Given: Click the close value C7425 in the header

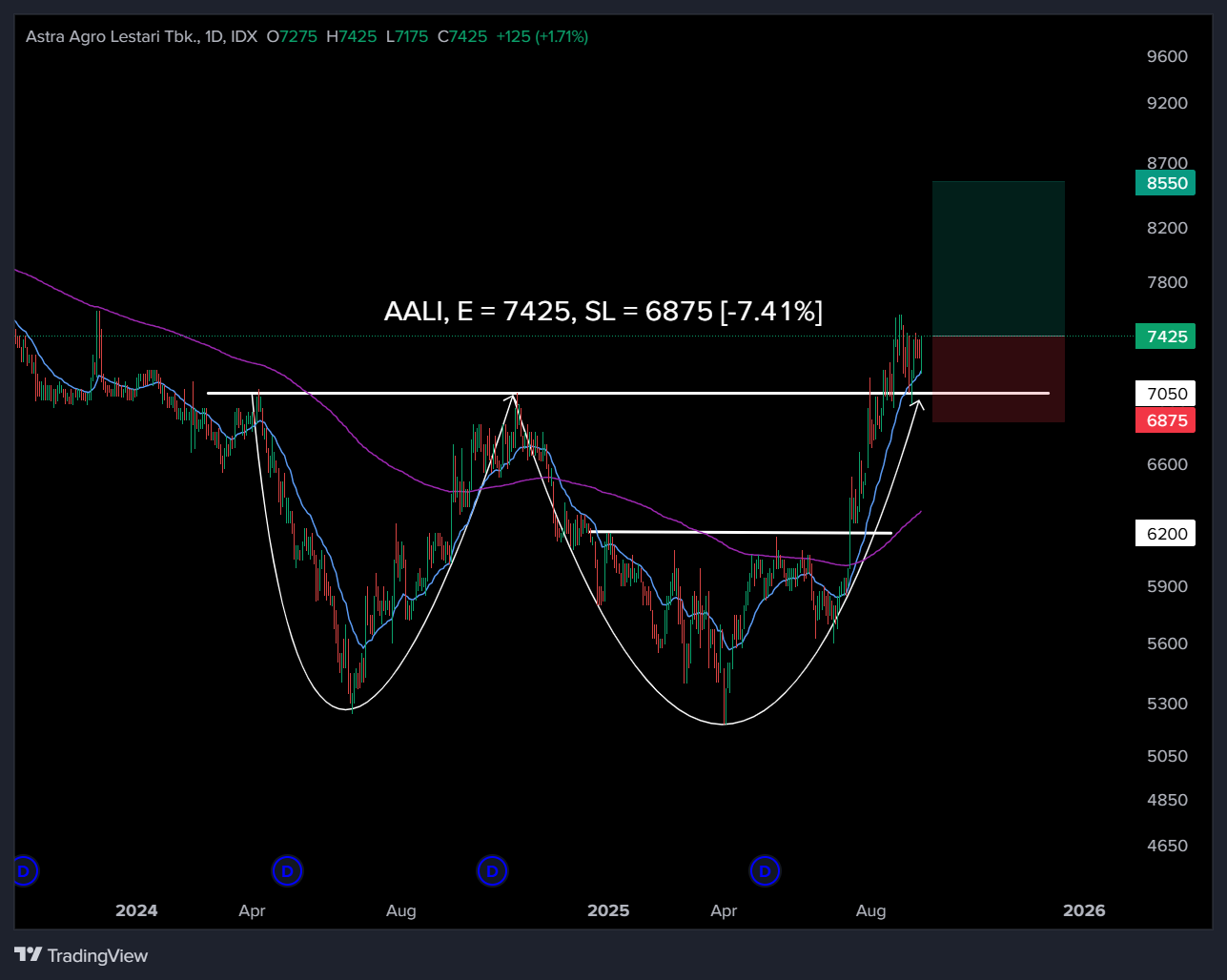Looking at the screenshot, I should pos(462,36).
